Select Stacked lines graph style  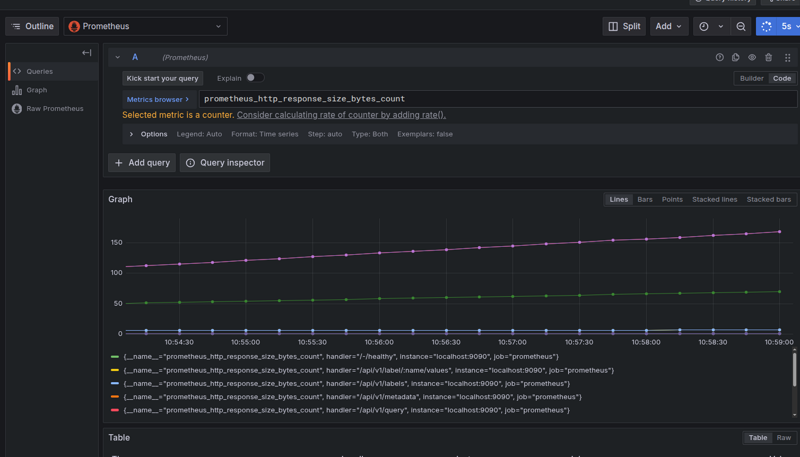[714, 199]
